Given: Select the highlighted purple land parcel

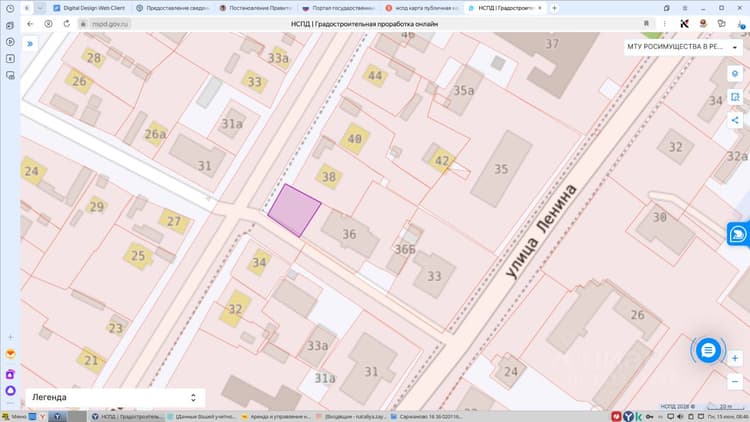Looking at the screenshot, I should 294,211.
